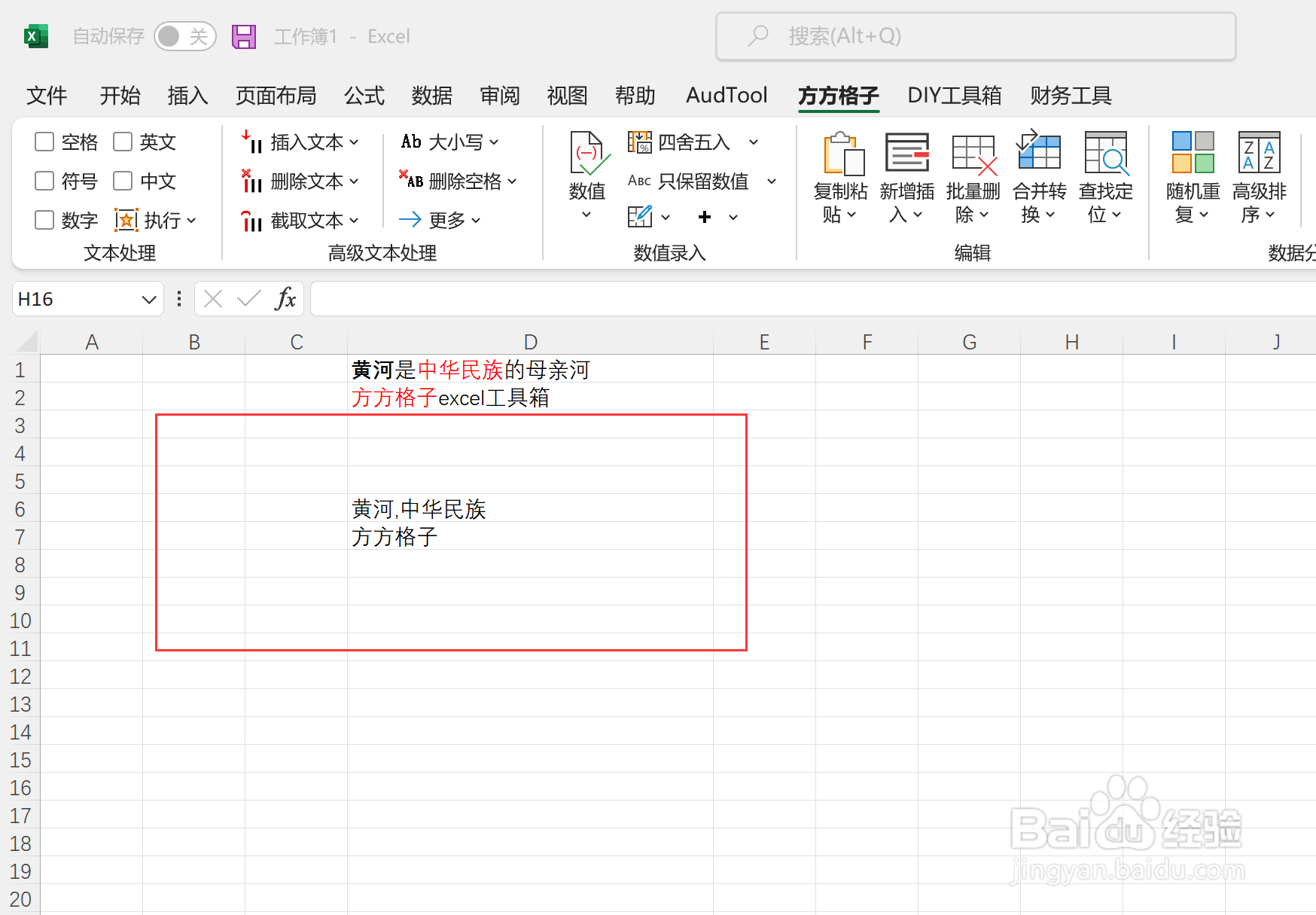Open the 删除空格 dropdown

pyautogui.click(x=458, y=181)
